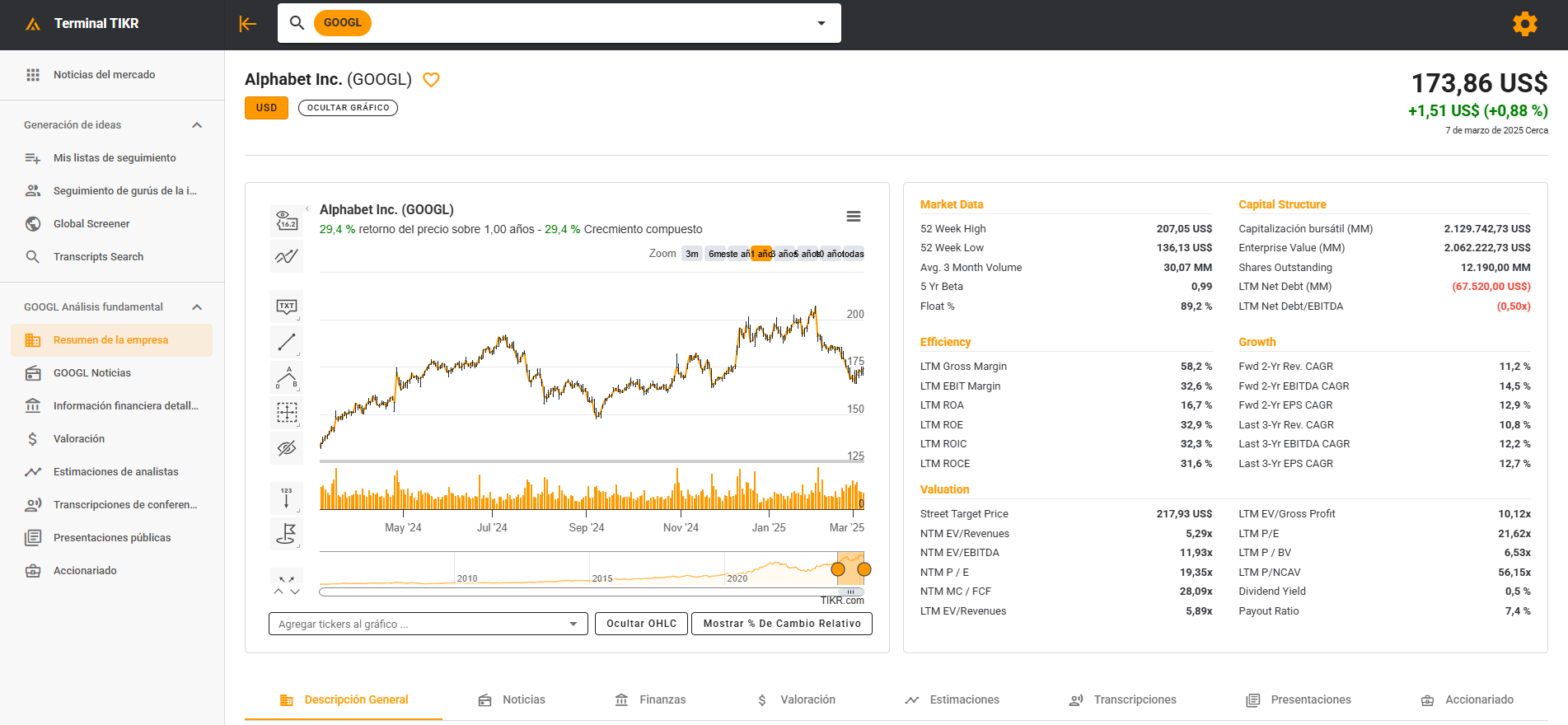Set chart zoom to 3m
This screenshot has height=725, width=1568.
692,254
